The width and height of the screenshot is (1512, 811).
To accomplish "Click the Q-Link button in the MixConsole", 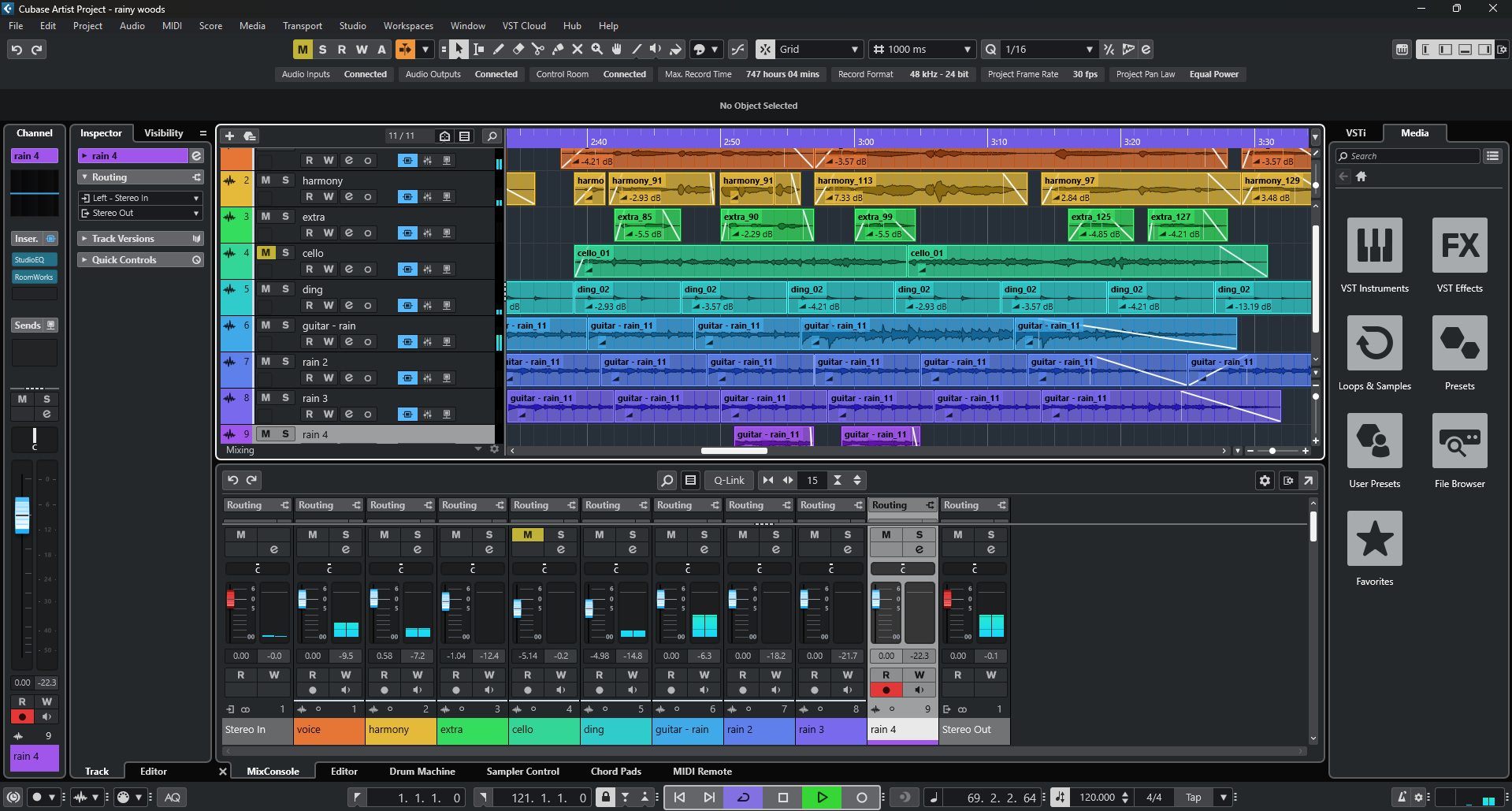I will point(728,479).
